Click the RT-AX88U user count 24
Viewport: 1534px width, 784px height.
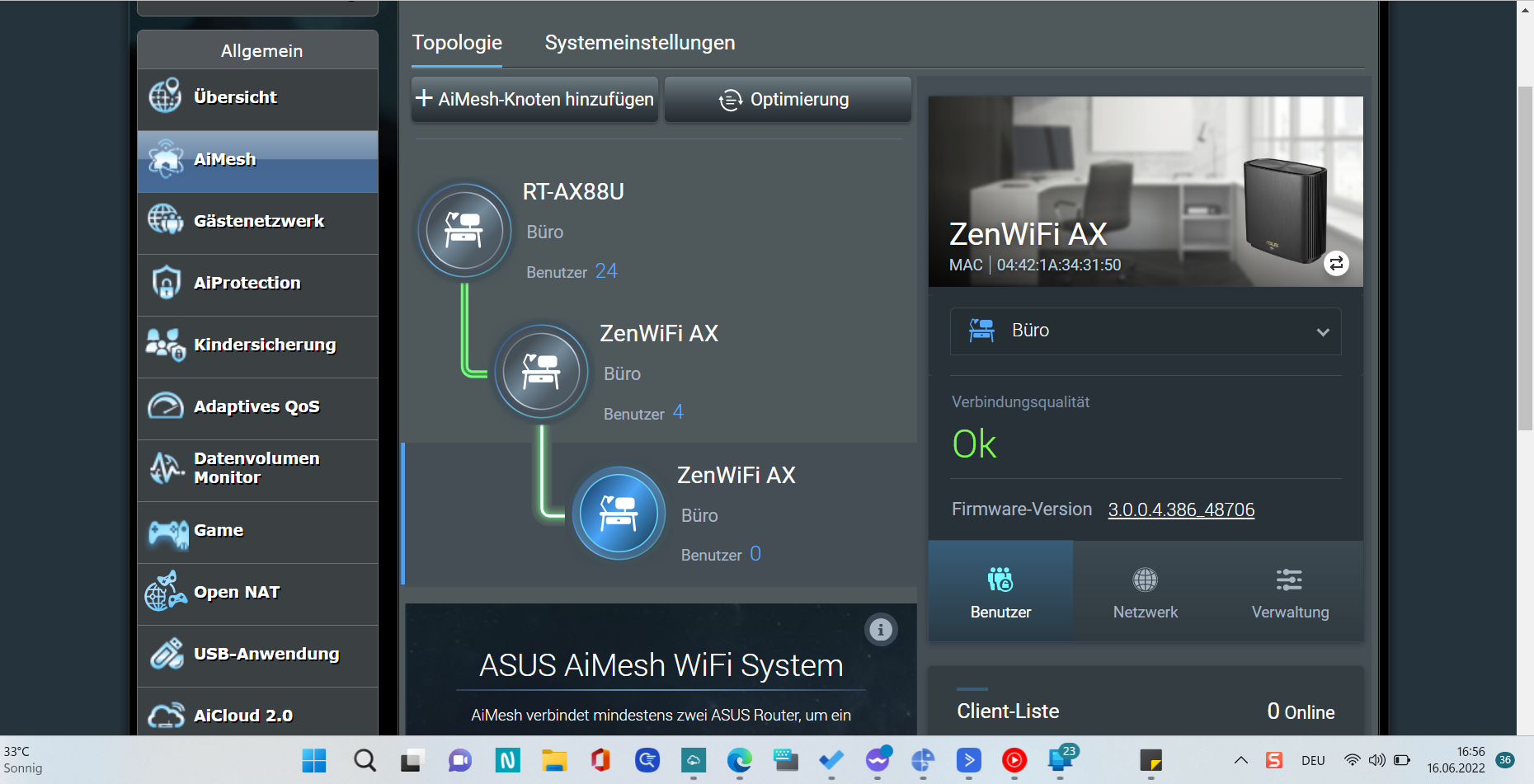coord(606,271)
